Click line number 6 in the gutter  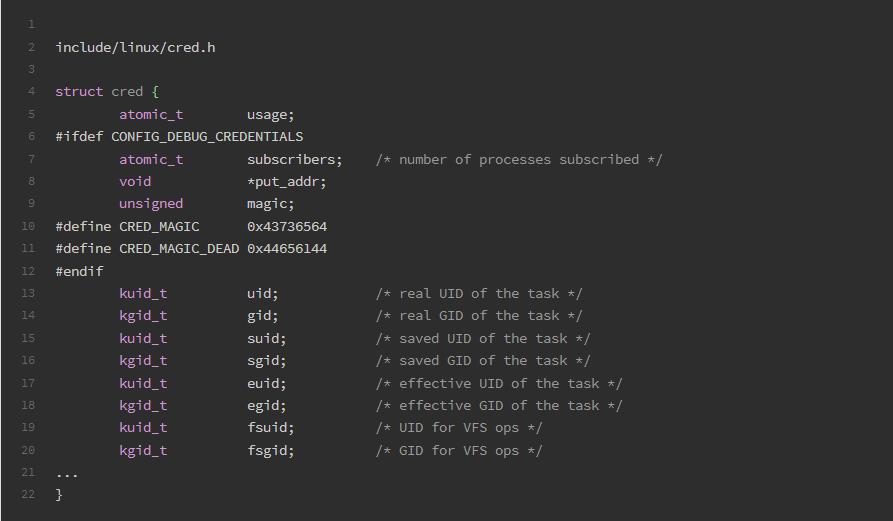click(x=31, y=136)
